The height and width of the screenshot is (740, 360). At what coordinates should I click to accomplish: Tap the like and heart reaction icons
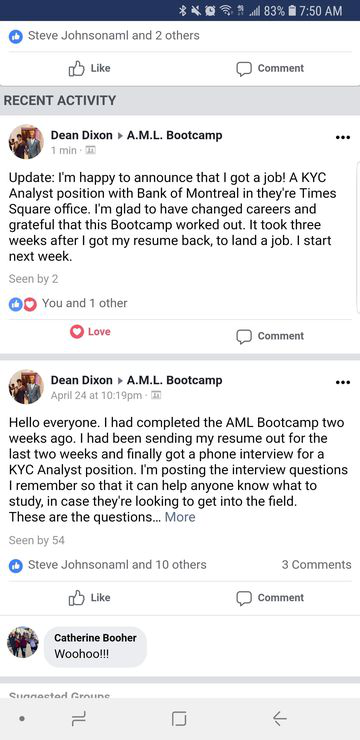pyautogui.click(x=23, y=304)
